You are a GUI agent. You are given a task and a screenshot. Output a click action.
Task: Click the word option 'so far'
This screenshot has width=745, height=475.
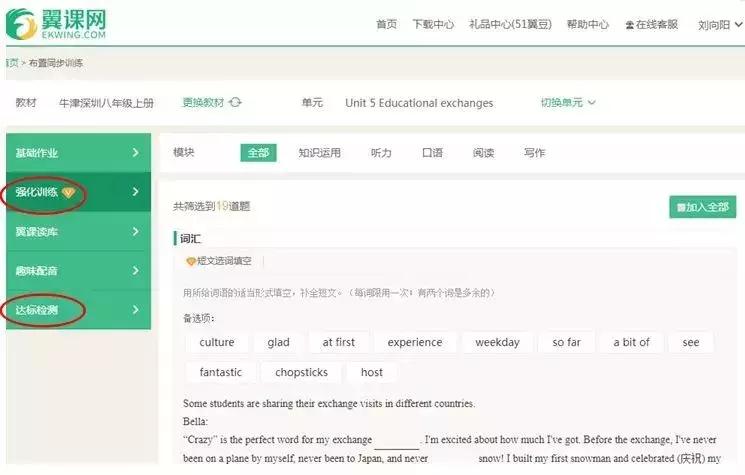(x=566, y=342)
